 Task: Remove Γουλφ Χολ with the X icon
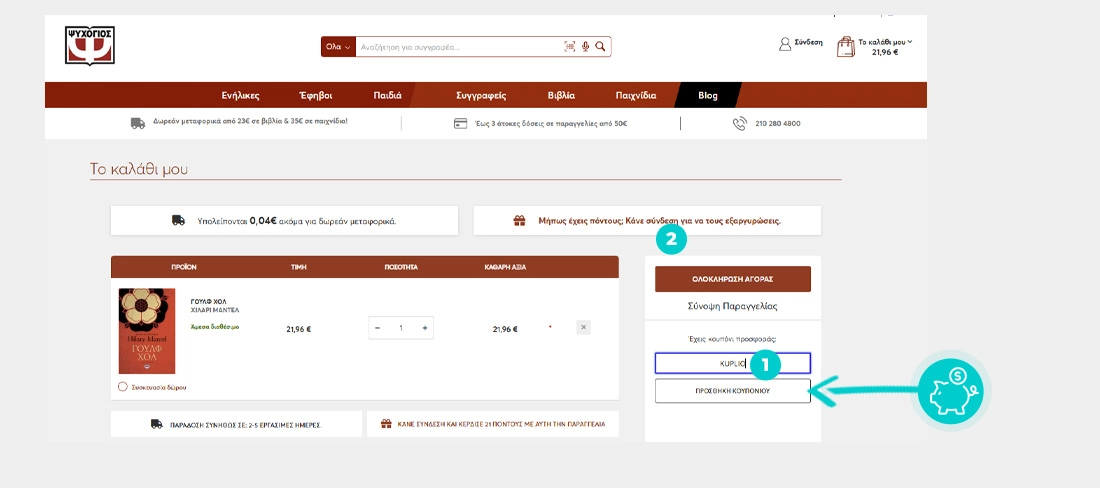click(584, 327)
